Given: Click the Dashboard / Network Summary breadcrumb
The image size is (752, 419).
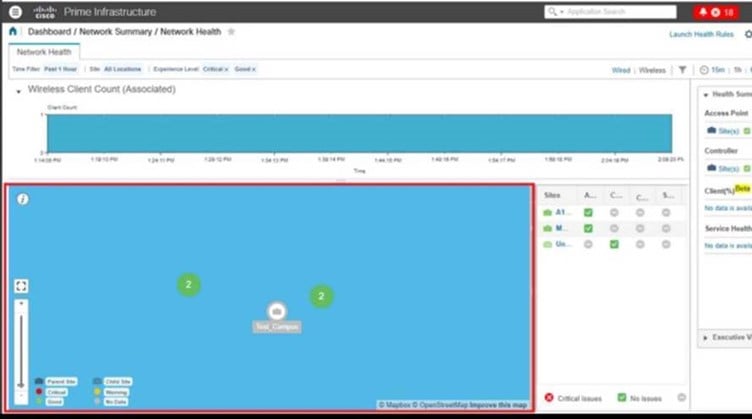Looking at the screenshot, I should pos(90,32).
